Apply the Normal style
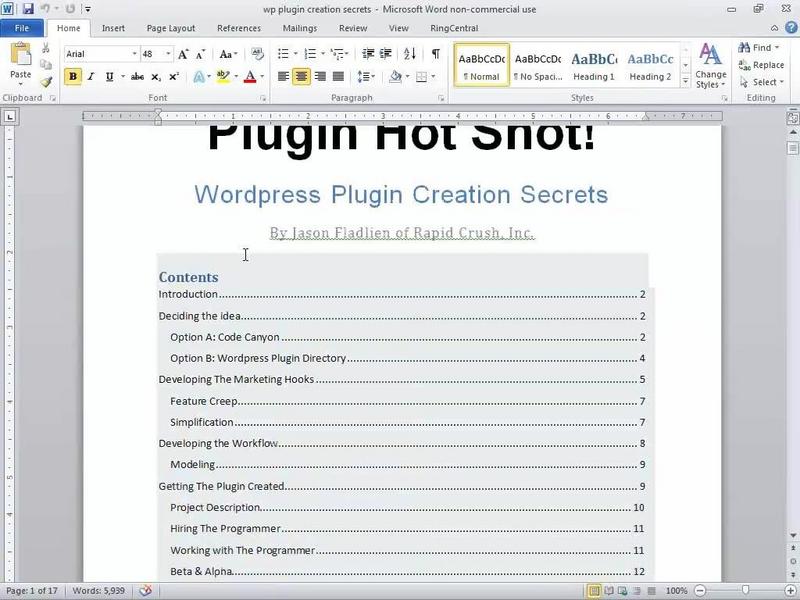Screen dimensions: 800x600 coord(482,65)
